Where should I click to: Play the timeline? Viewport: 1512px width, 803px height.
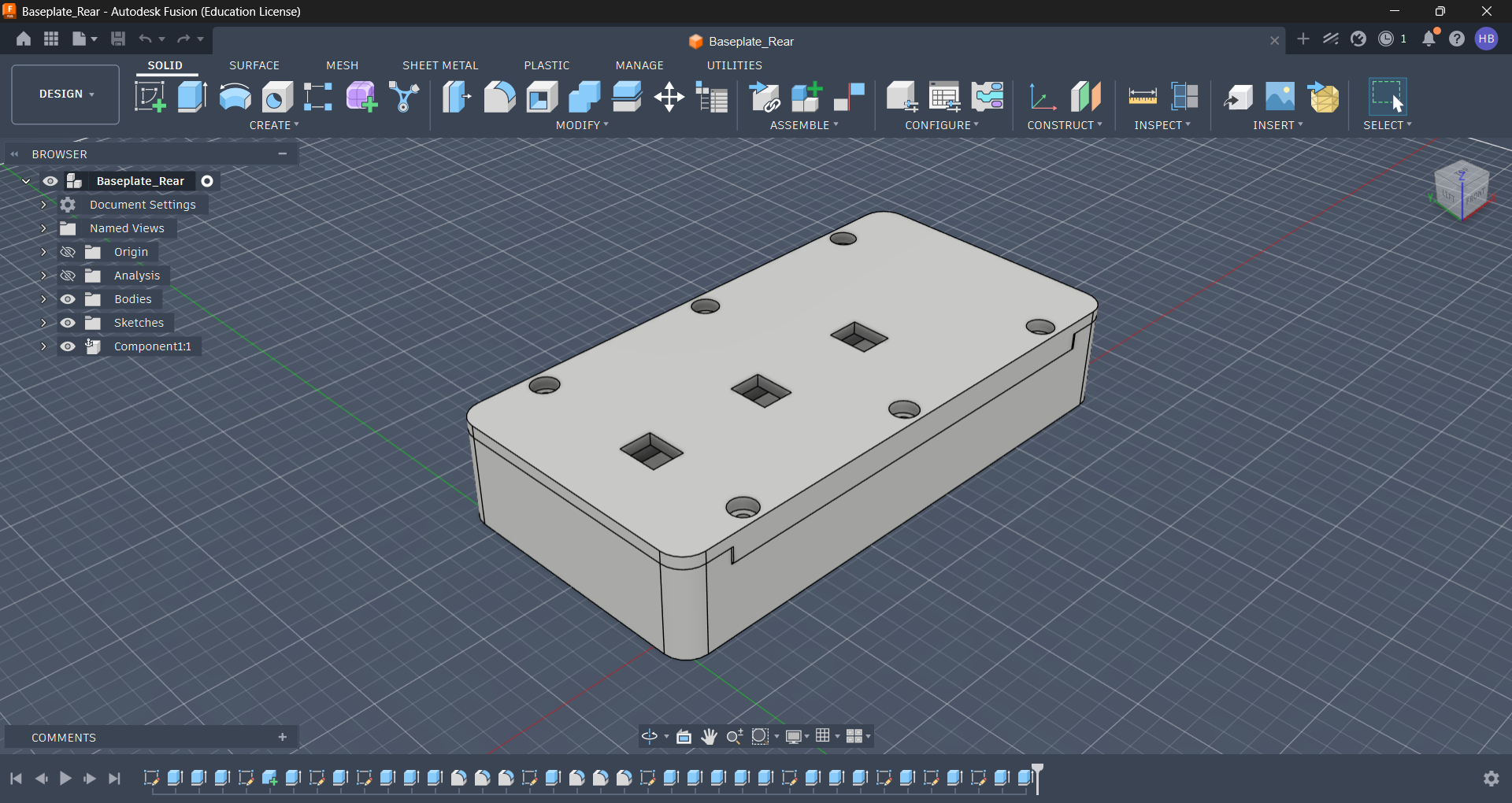(x=65, y=779)
